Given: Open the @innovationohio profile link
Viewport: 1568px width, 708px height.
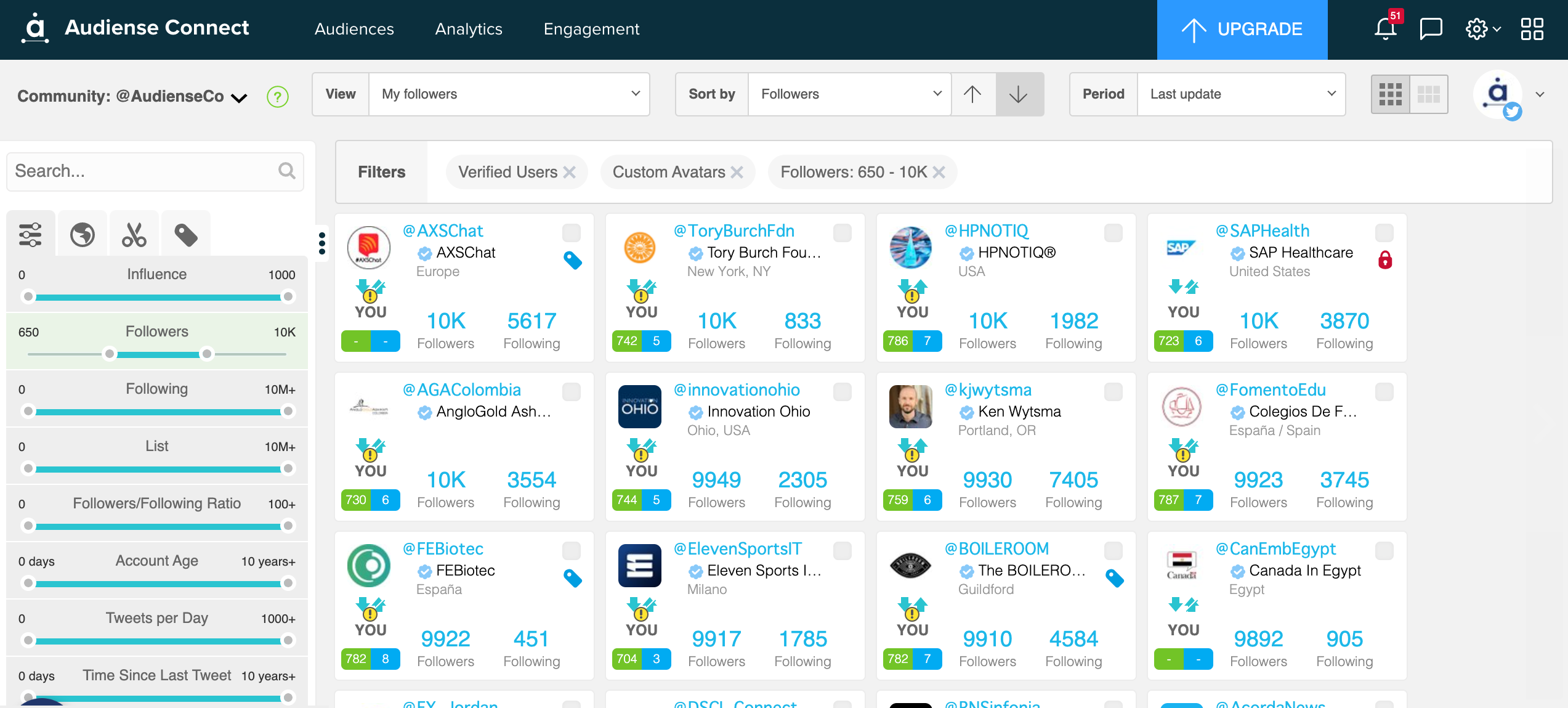Looking at the screenshot, I should point(737,390).
